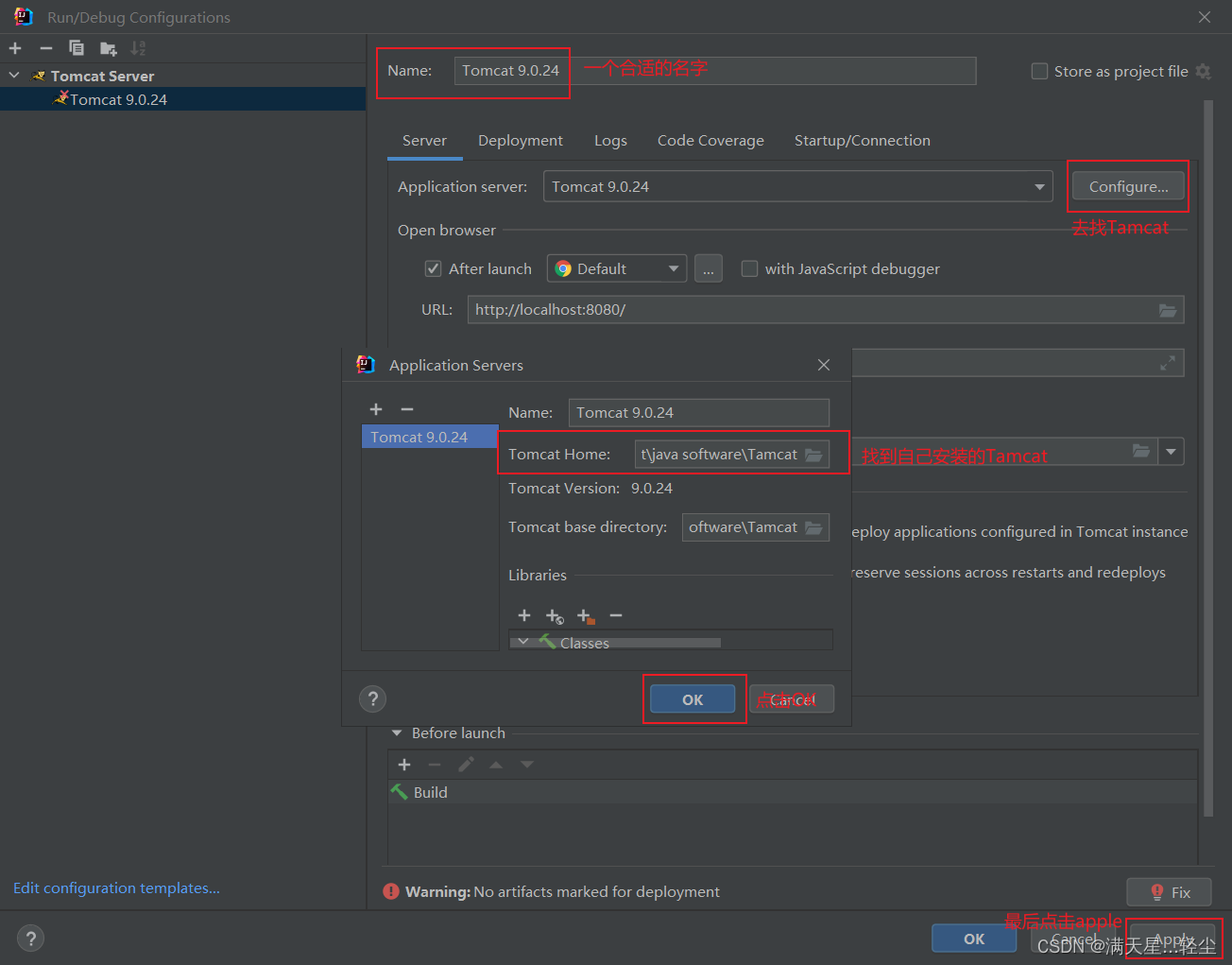Move Before launch task down
This screenshot has height=965, width=1232.
(527, 765)
